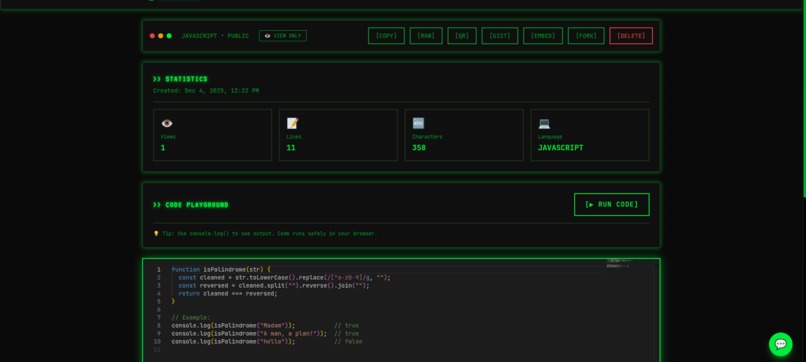Click the eye icon on Views card

tap(167, 123)
